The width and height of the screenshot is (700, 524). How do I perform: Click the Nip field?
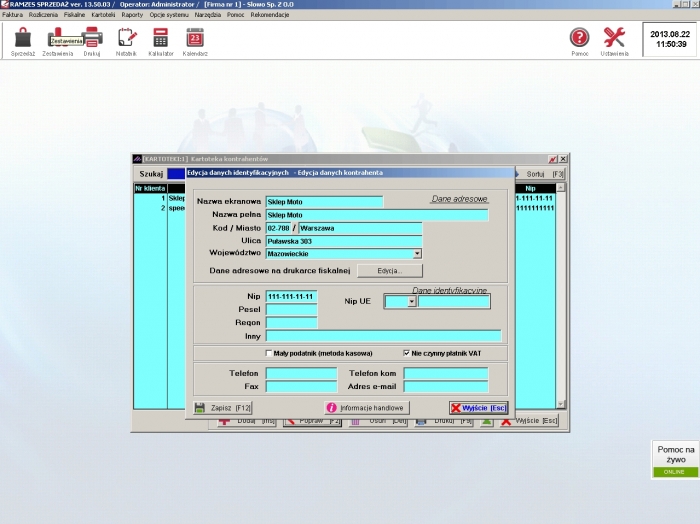(292, 296)
